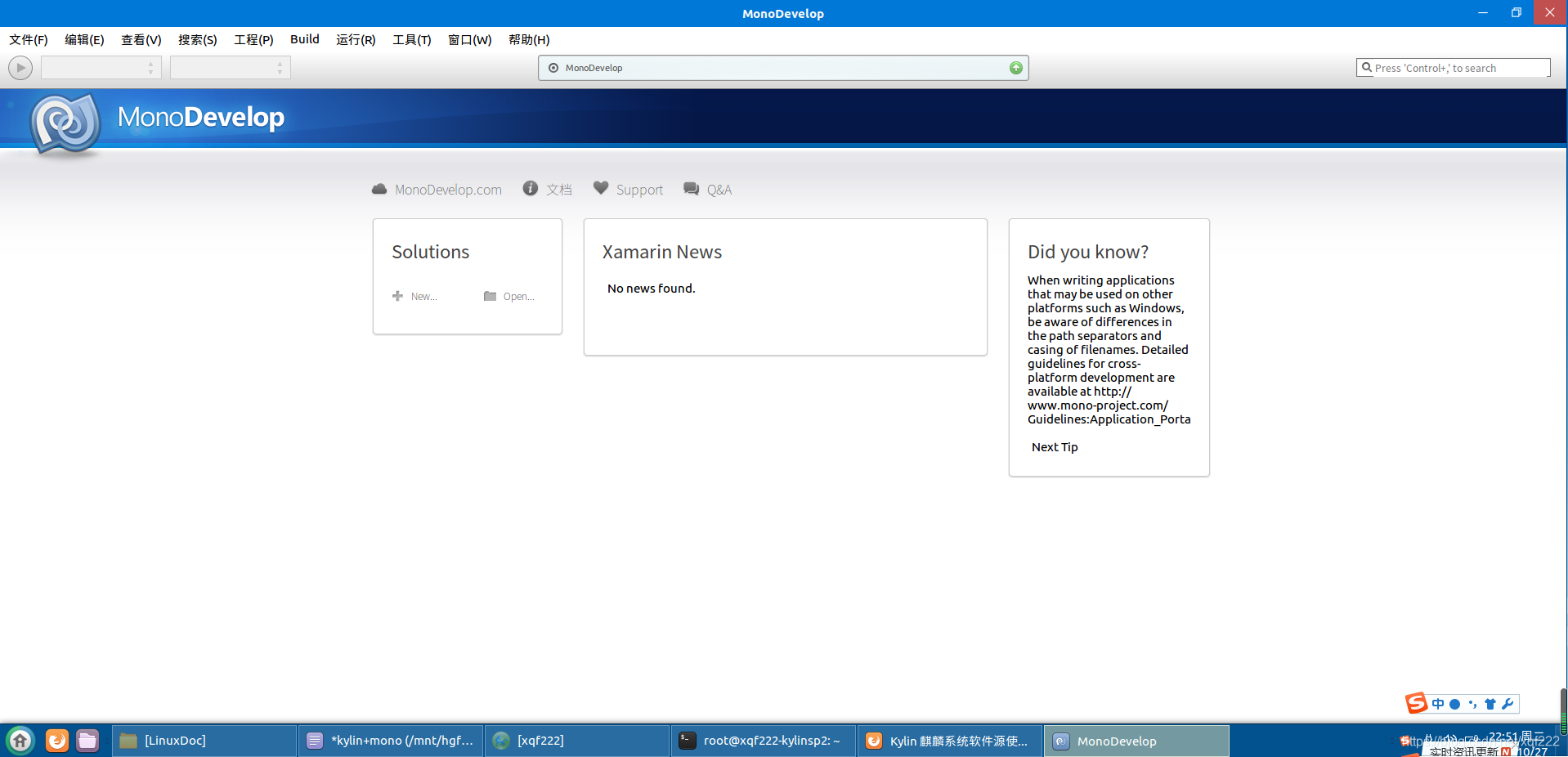
Task: Open the 工程(P) menu
Action: click(x=253, y=40)
